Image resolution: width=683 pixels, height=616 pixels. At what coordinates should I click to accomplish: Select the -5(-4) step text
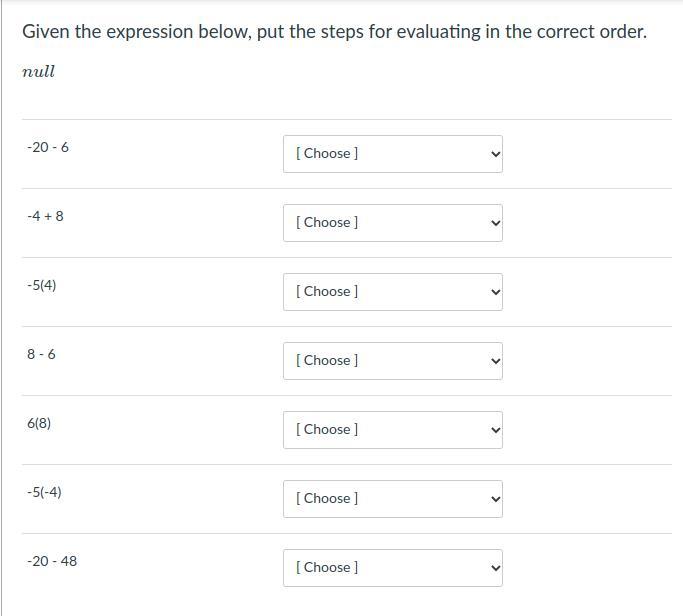(x=44, y=492)
